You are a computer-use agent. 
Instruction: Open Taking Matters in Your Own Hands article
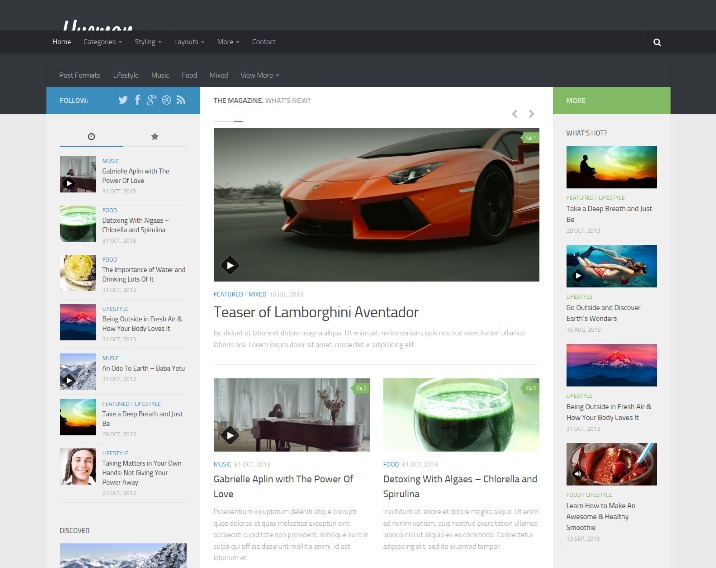pos(142,473)
